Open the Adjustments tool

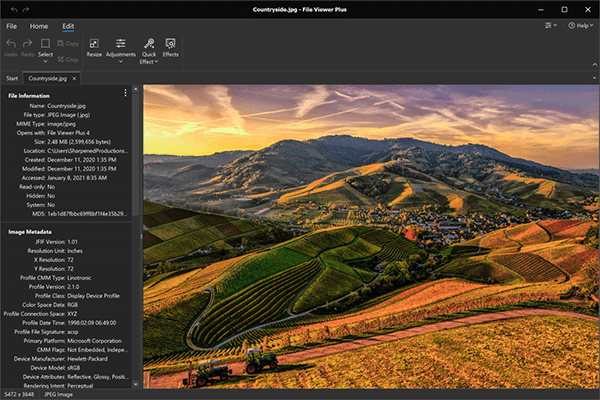click(121, 48)
